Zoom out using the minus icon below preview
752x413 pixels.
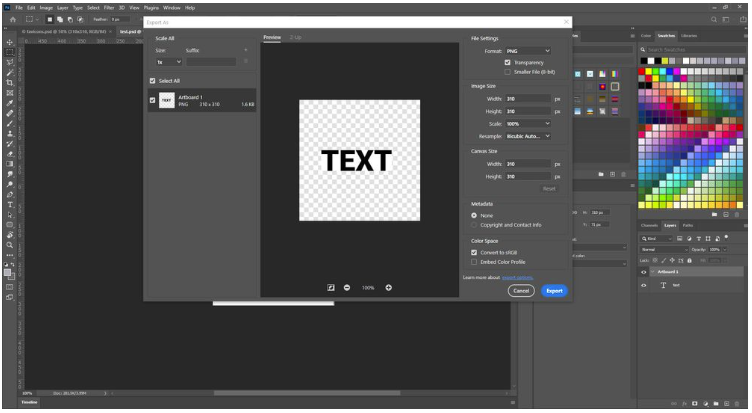tap(347, 288)
